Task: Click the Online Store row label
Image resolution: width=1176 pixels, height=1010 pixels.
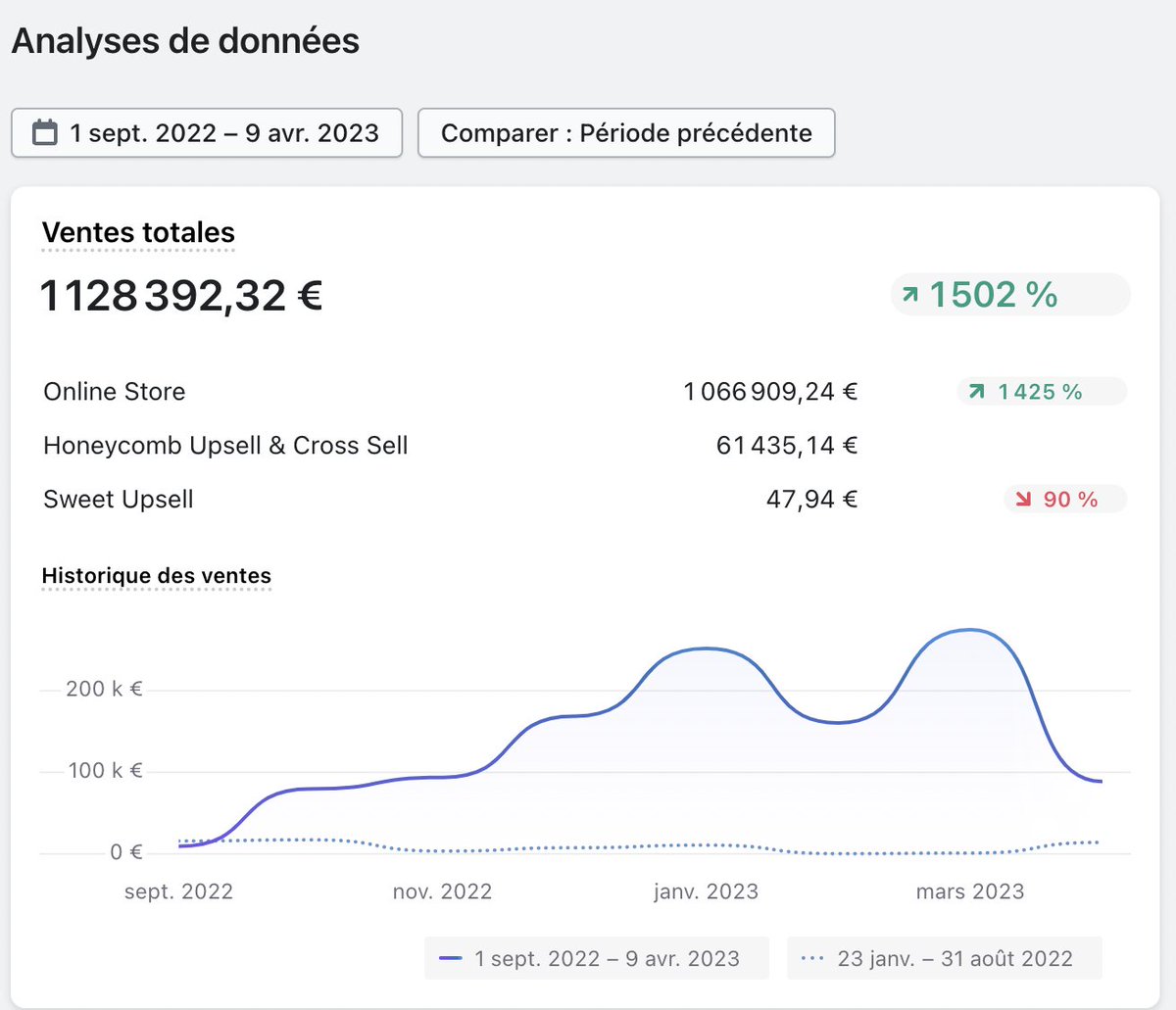Action: coord(115,392)
